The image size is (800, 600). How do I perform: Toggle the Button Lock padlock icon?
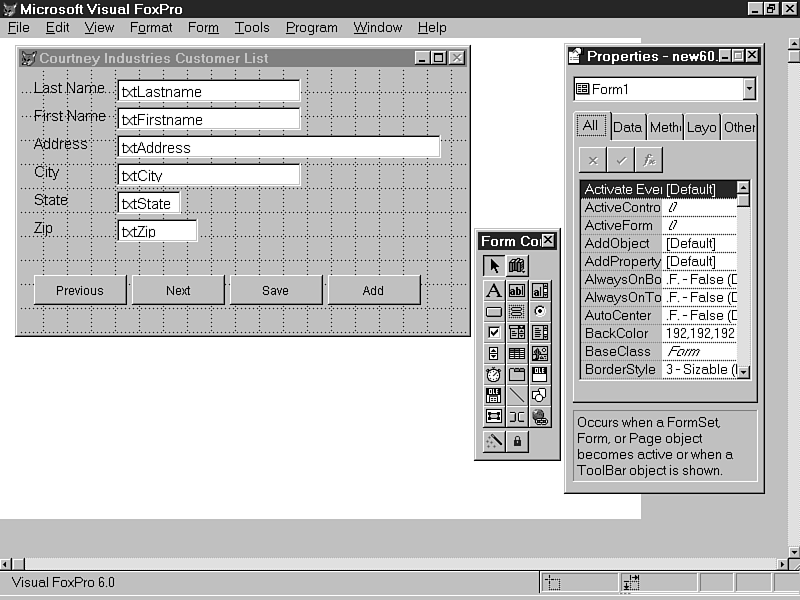click(x=516, y=441)
